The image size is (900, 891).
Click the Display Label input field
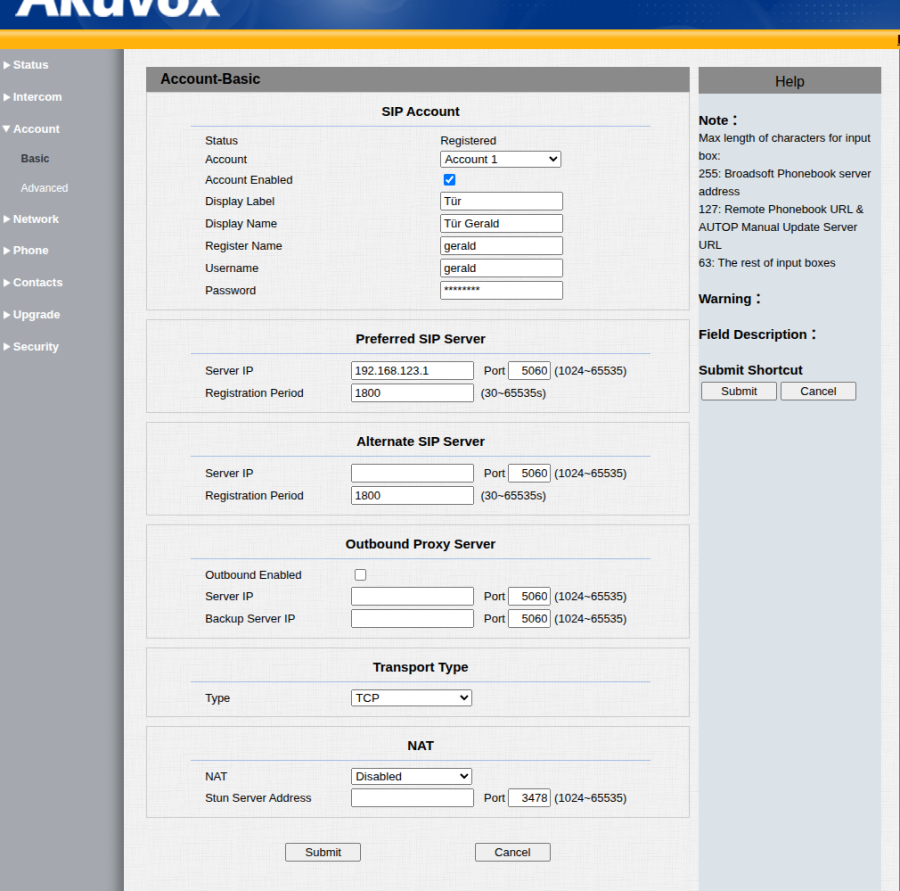coord(501,201)
